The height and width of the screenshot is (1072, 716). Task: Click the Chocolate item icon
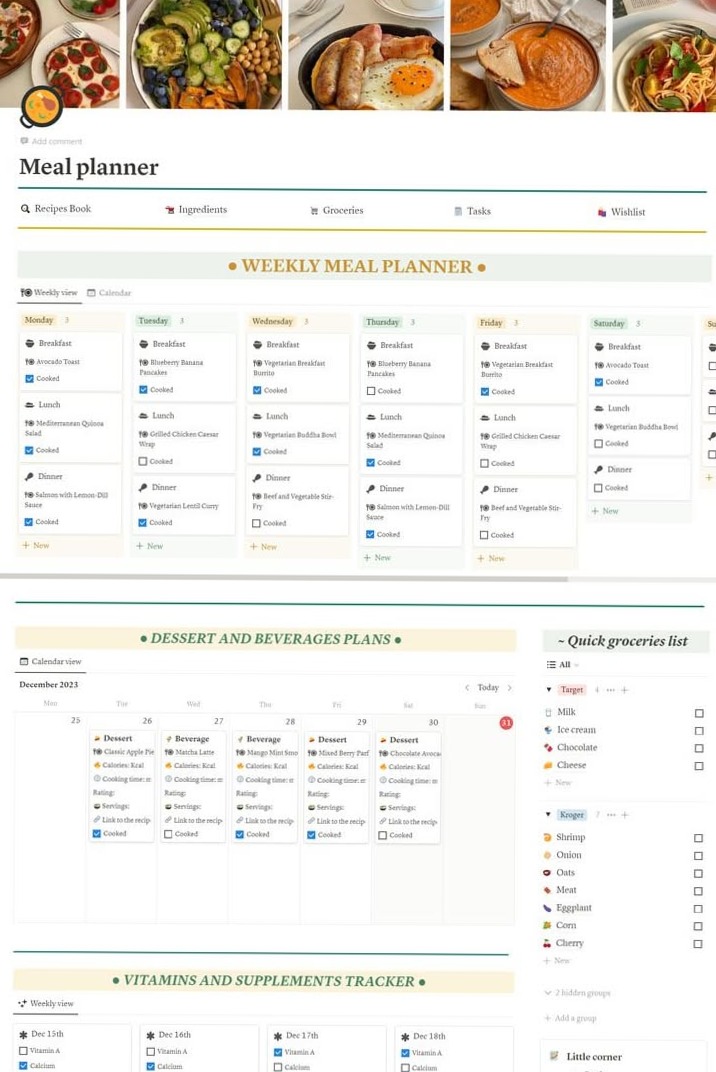tap(548, 748)
